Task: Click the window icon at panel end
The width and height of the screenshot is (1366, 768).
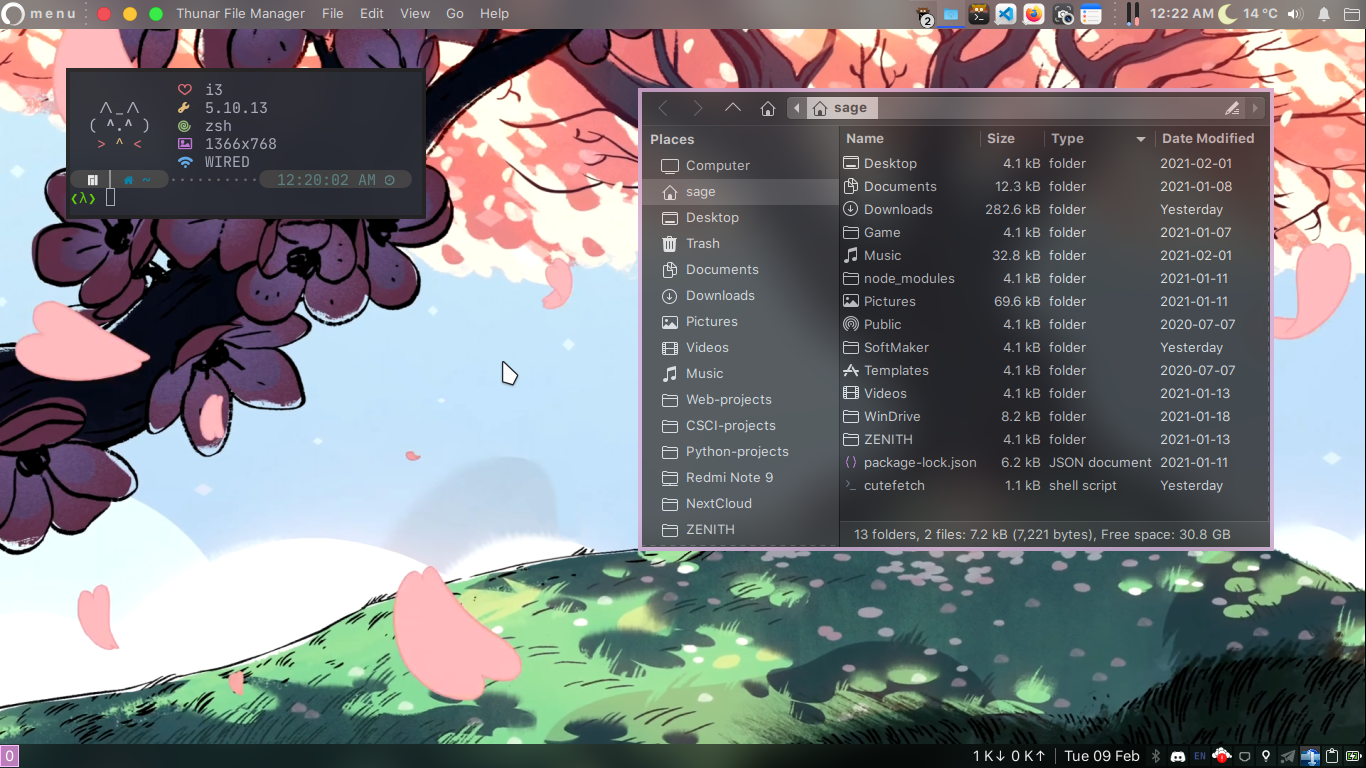Action: [x=1352, y=14]
